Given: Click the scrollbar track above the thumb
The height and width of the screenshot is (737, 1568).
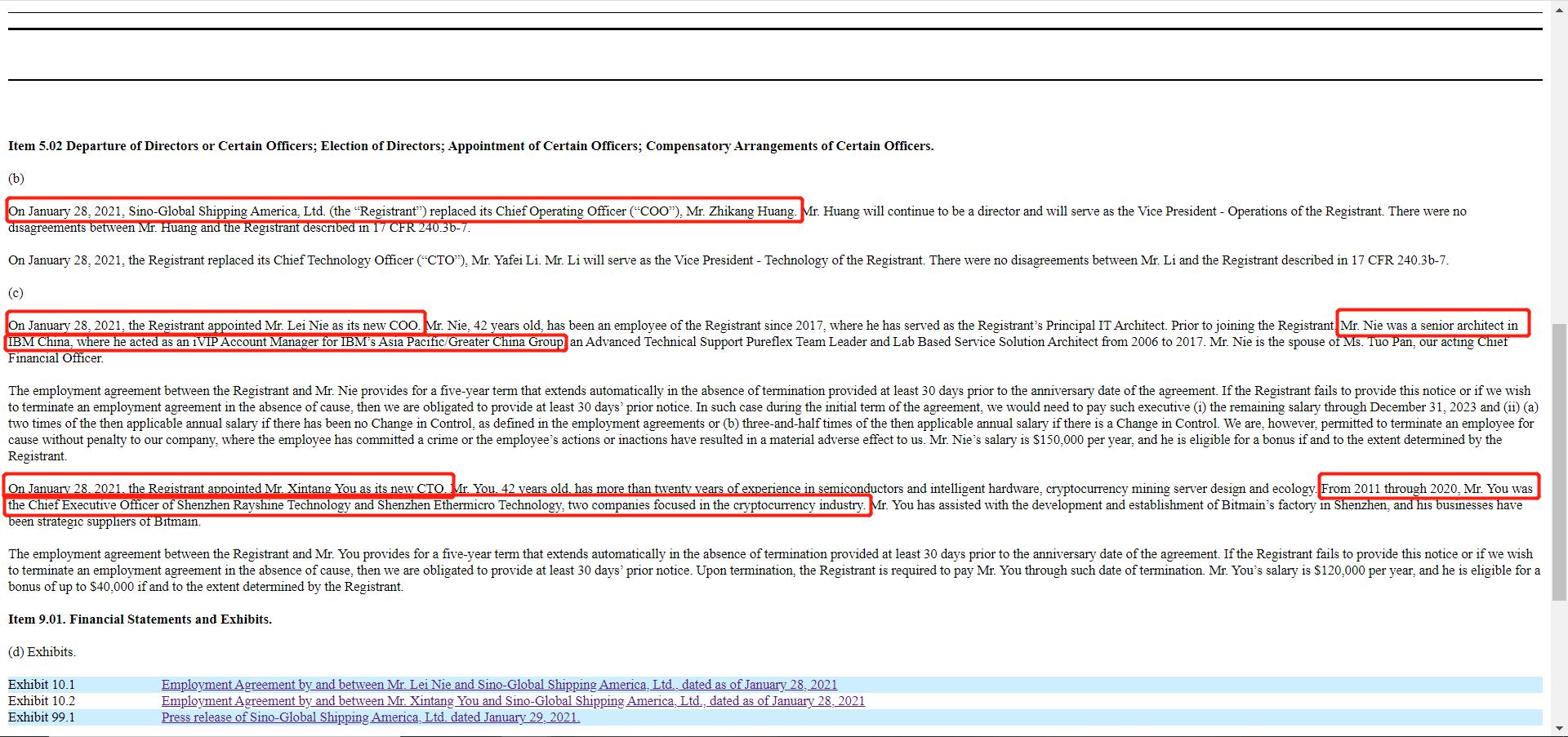Looking at the screenshot, I should click(x=1559, y=163).
